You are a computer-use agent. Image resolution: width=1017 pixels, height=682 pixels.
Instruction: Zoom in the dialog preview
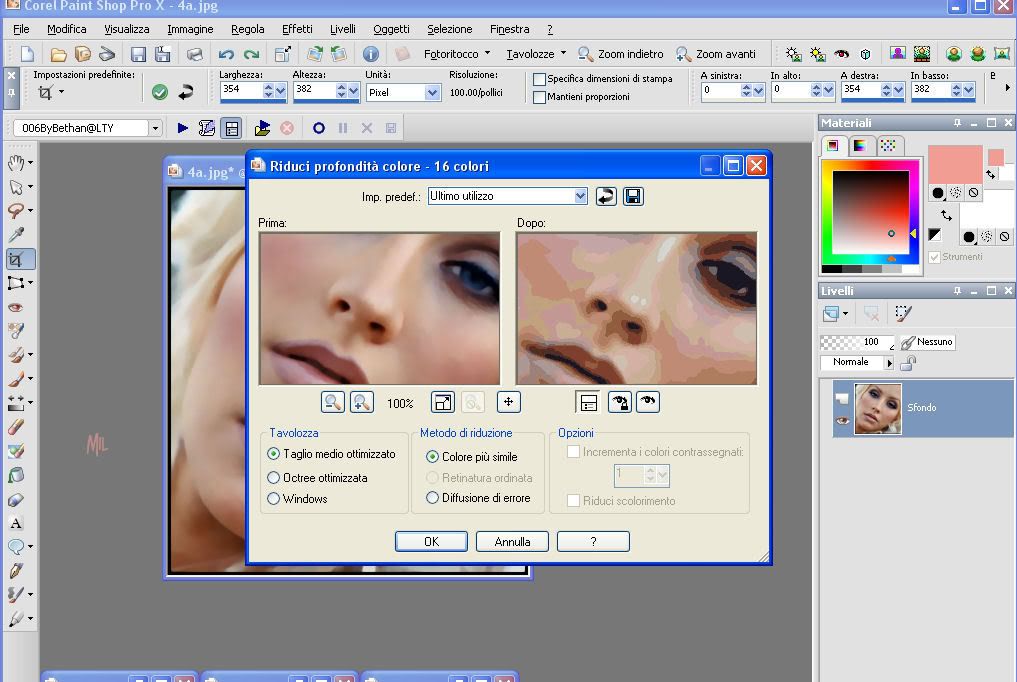click(362, 403)
